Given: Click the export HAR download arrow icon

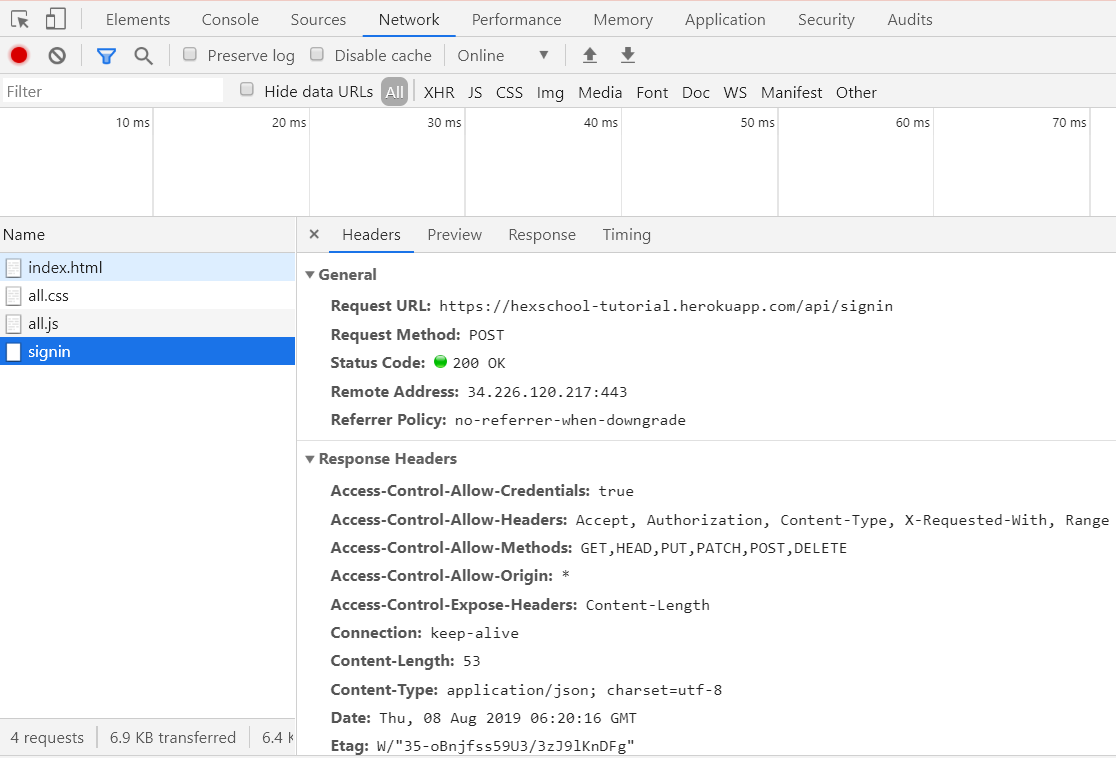Looking at the screenshot, I should point(628,55).
